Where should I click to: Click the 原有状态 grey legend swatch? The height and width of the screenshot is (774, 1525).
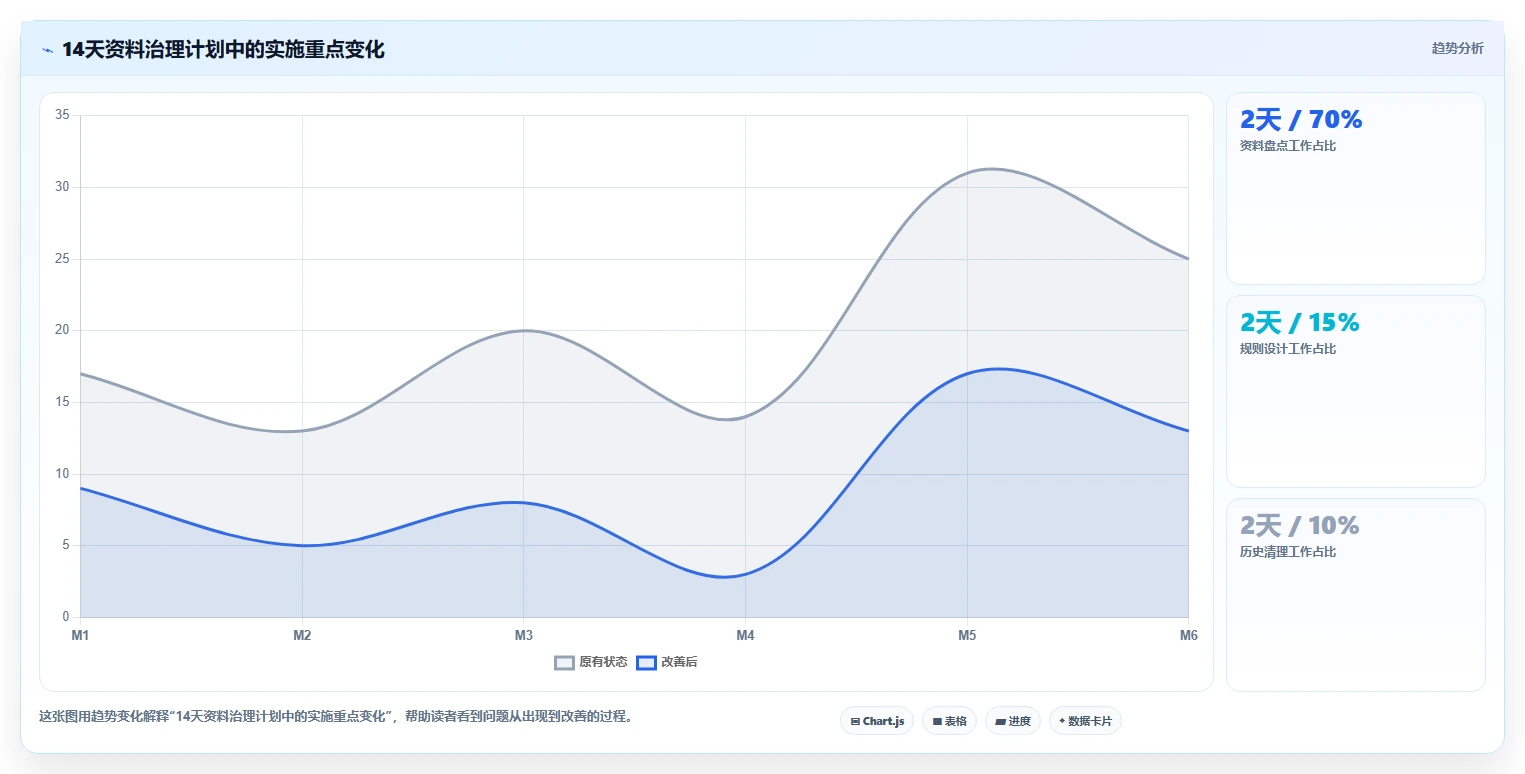pyautogui.click(x=565, y=662)
